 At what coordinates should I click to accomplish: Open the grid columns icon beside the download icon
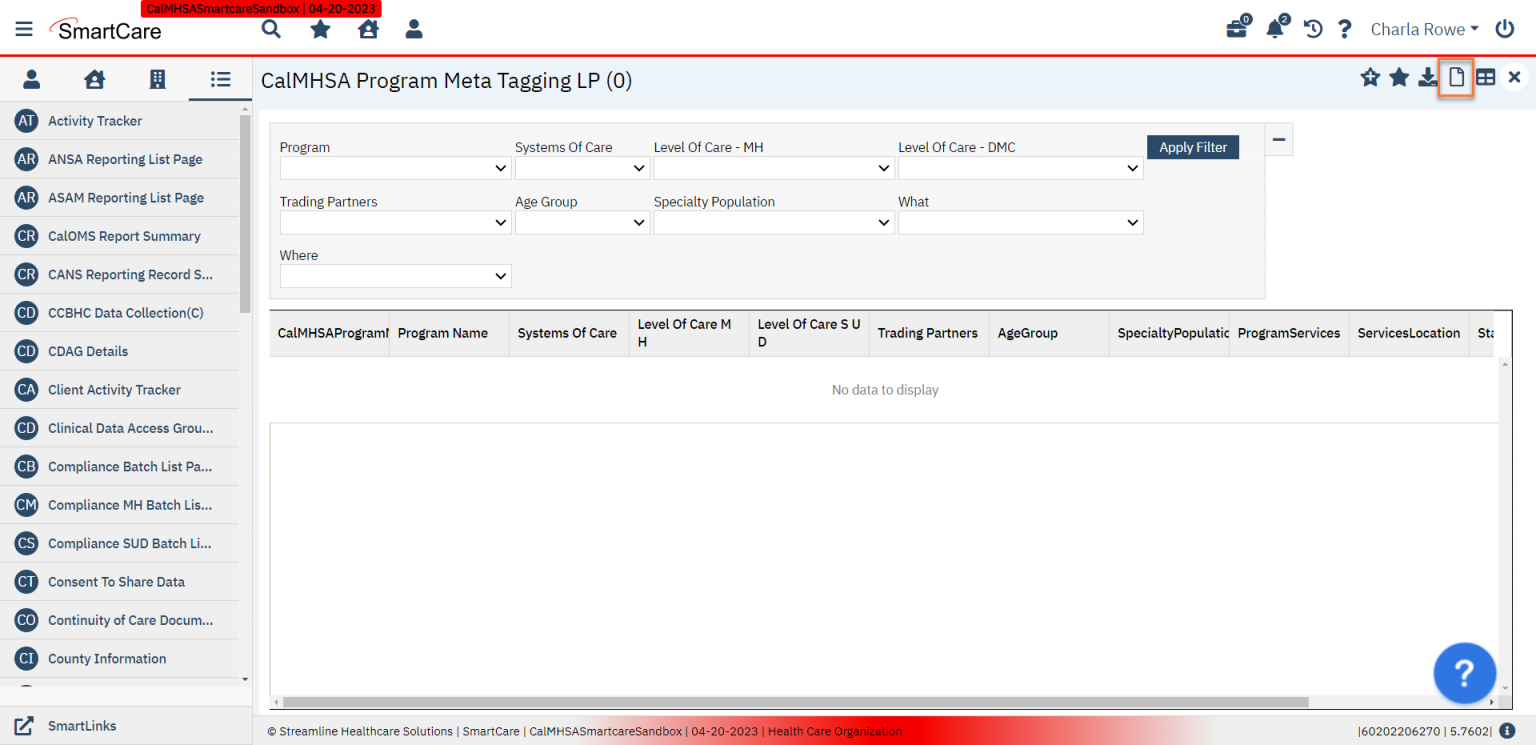pos(1485,77)
